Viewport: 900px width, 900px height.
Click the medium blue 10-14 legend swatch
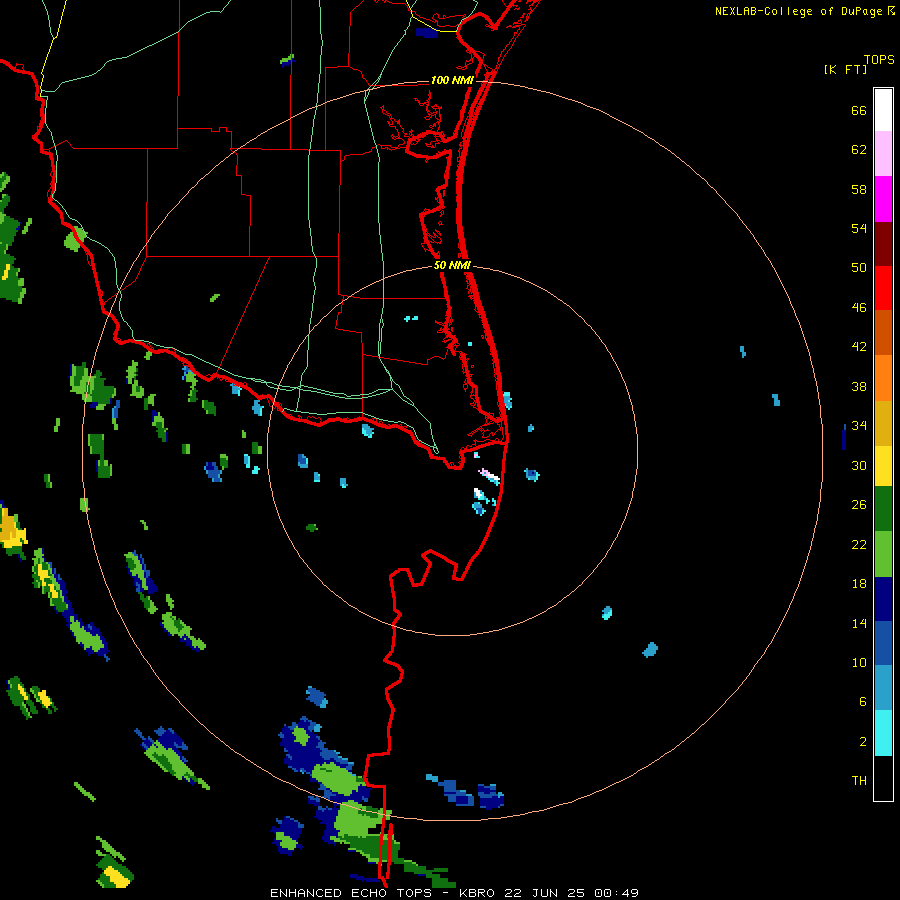pyautogui.click(x=883, y=643)
